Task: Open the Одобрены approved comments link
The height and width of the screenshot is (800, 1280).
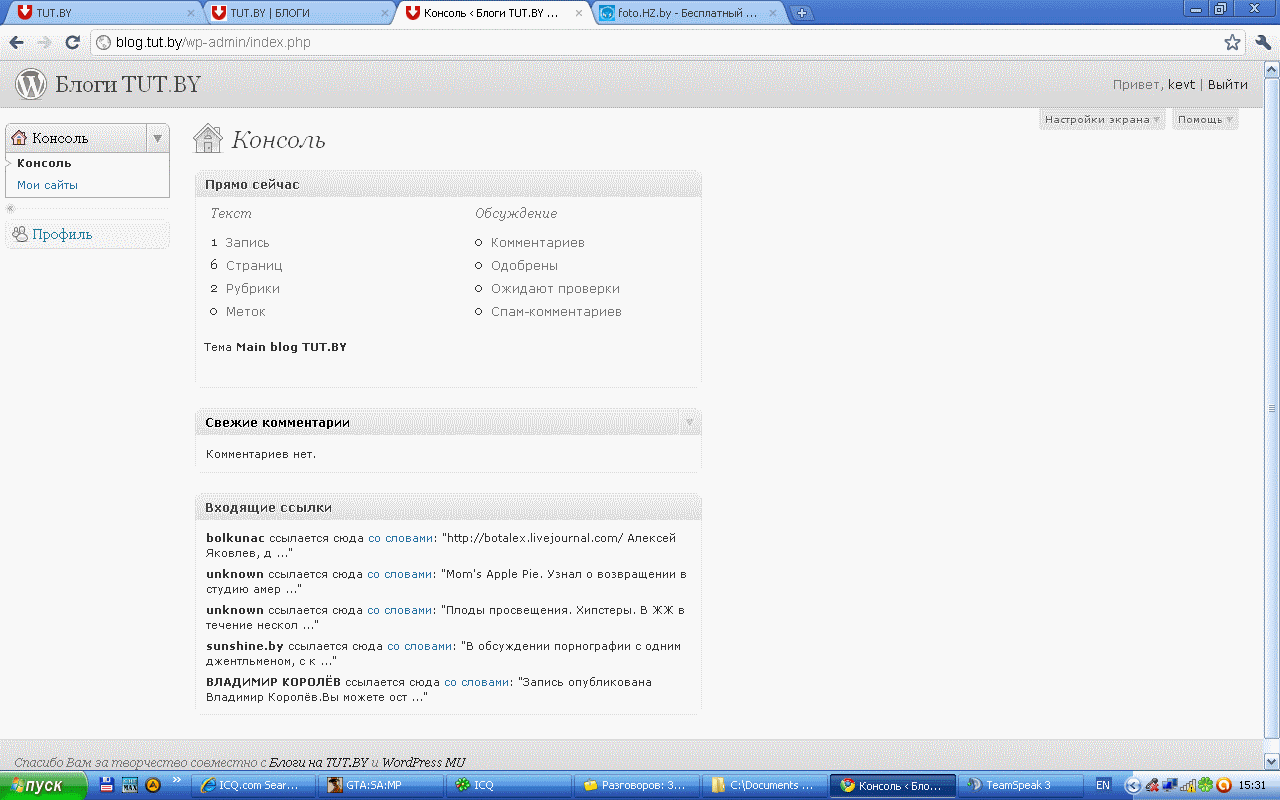Action: point(524,265)
